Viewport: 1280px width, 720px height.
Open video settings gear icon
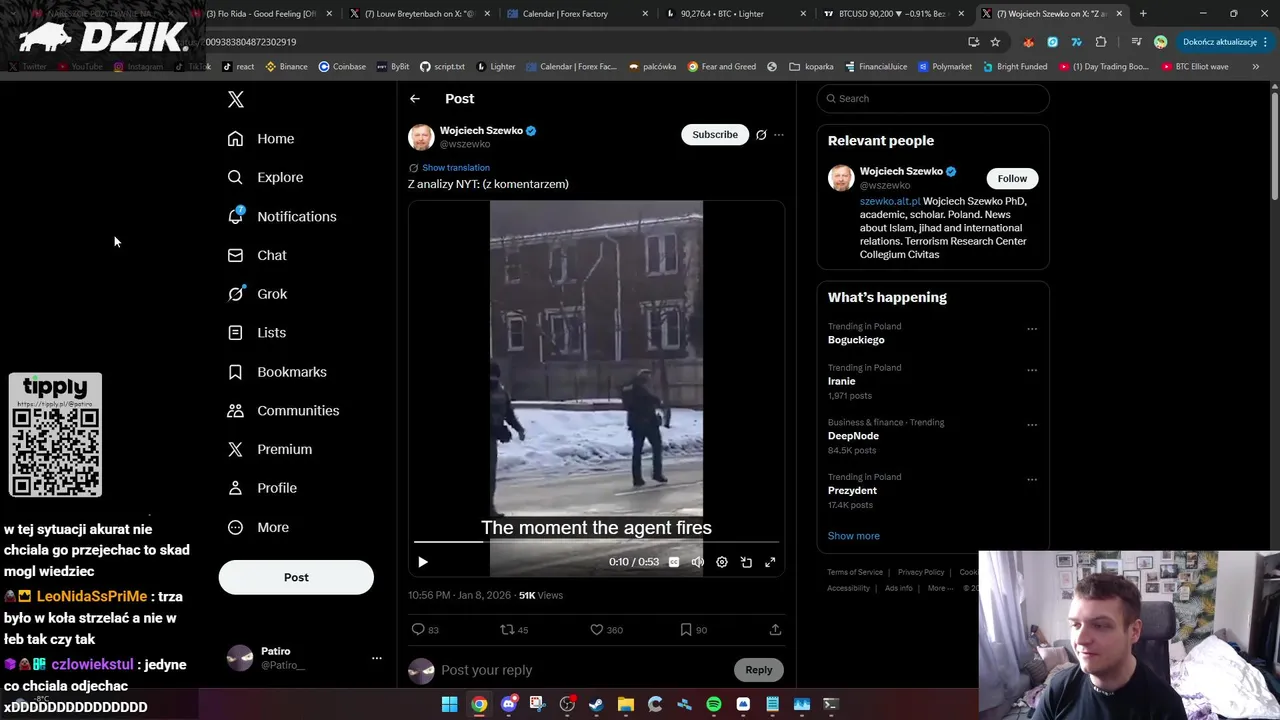[722, 562]
